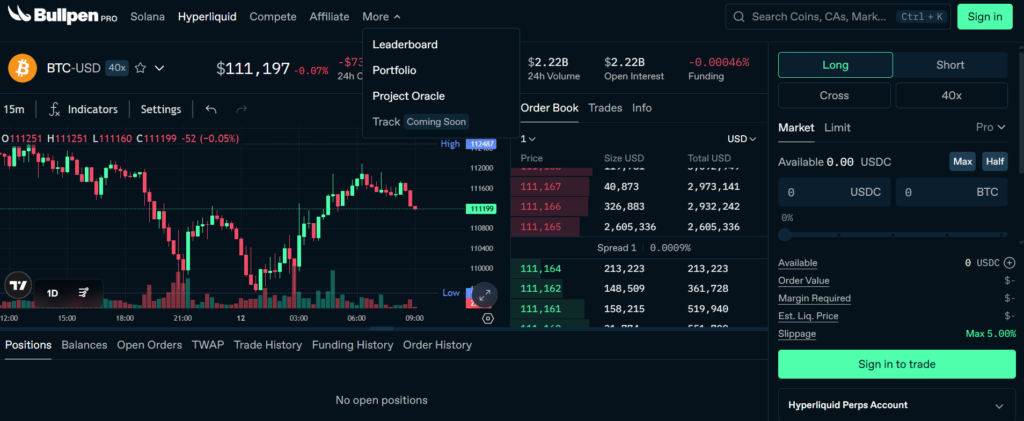Favorite BTC-USD with the star icon
Image resolution: width=1024 pixels, height=421 pixels.
(141, 69)
